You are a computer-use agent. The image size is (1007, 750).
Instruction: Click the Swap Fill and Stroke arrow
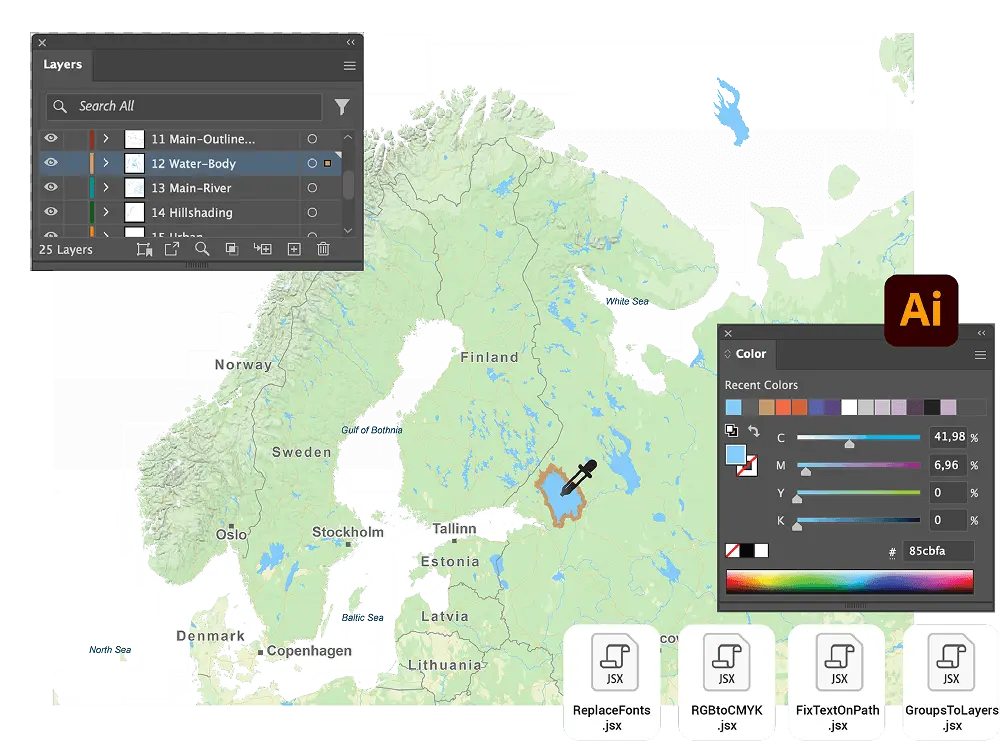(x=754, y=432)
